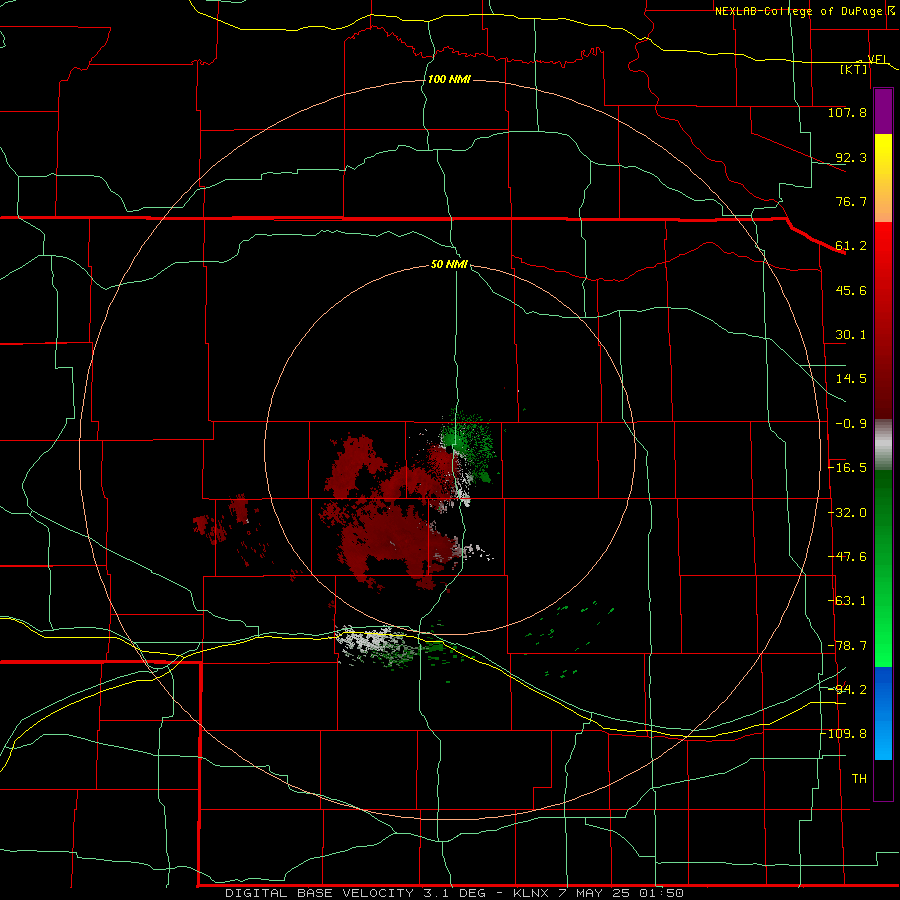900x900 pixels.
Task: Pick the blue segment of the color bar
Action: [x=883, y=689]
